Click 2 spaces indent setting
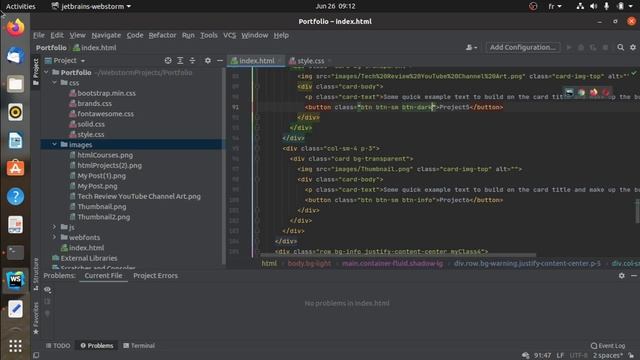640x360 pixels. coord(607,356)
